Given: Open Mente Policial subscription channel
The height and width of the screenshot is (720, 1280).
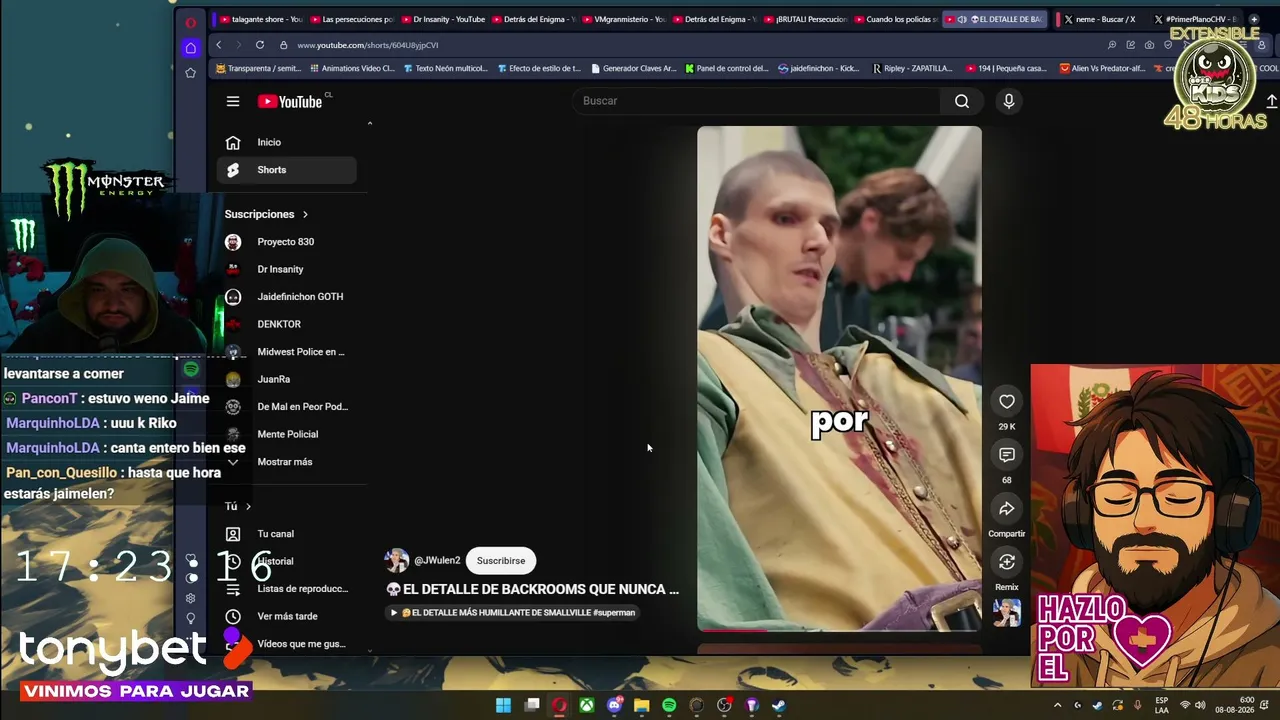Looking at the screenshot, I should pyautogui.click(x=288, y=434).
